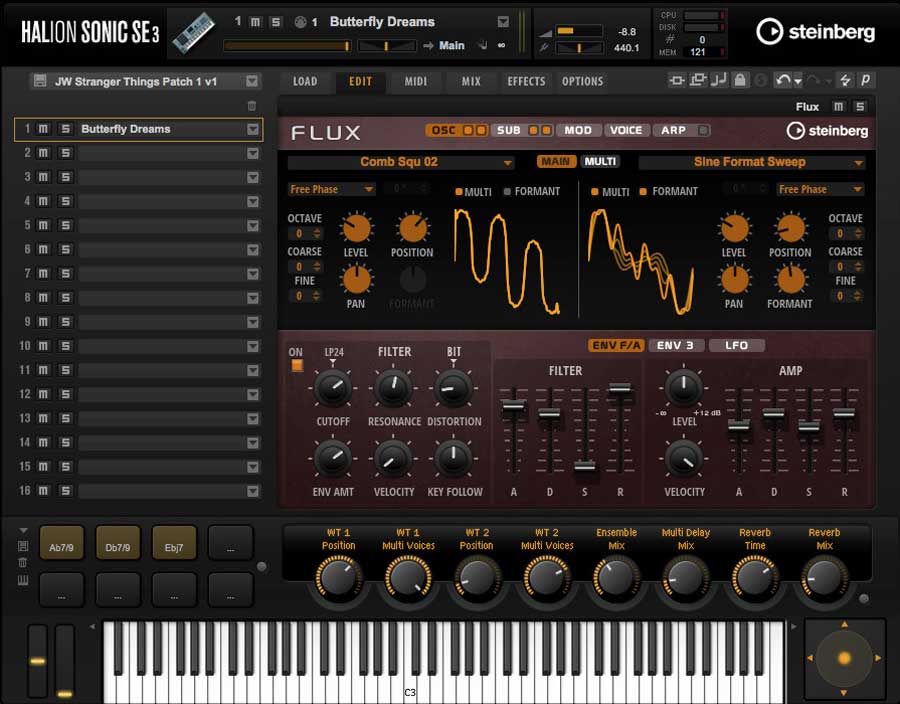Click the pads trash icon

coord(23,563)
